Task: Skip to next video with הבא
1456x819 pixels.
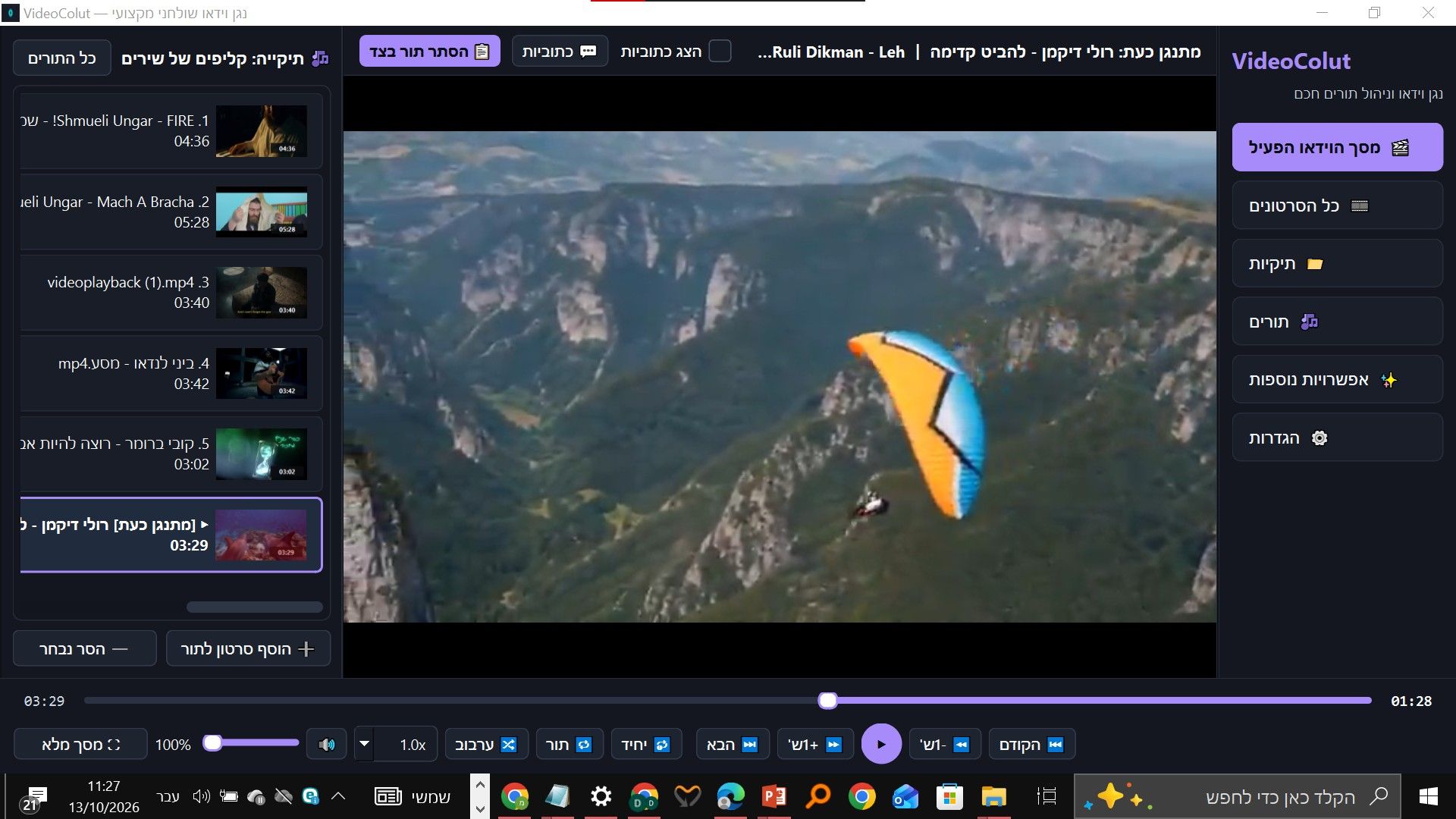Action: pos(733,745)
